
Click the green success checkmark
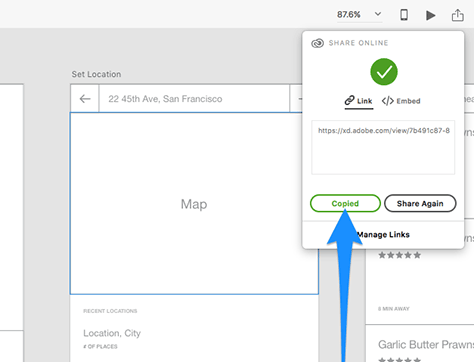384,72
